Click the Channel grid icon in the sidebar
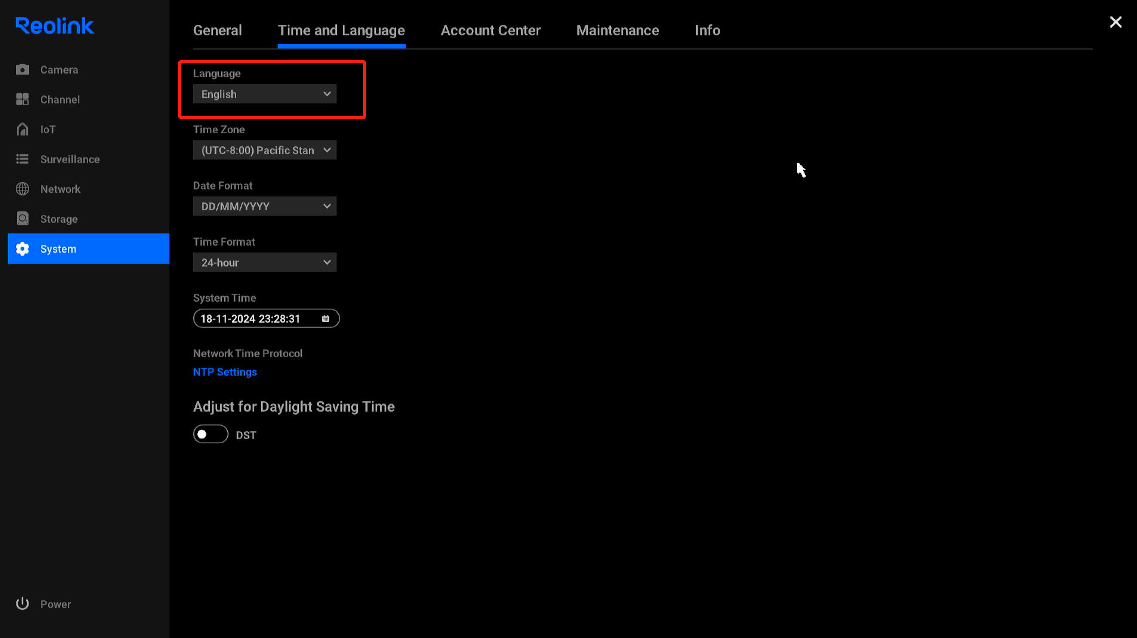The height and width of the screenshot is (638, 1137). 22,99
